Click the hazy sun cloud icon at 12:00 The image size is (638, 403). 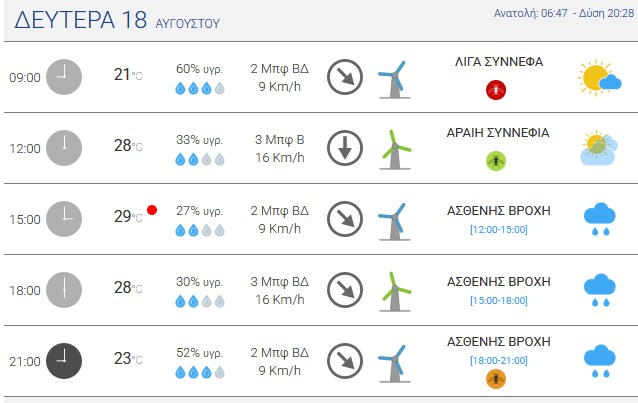[x=599, y=148]
